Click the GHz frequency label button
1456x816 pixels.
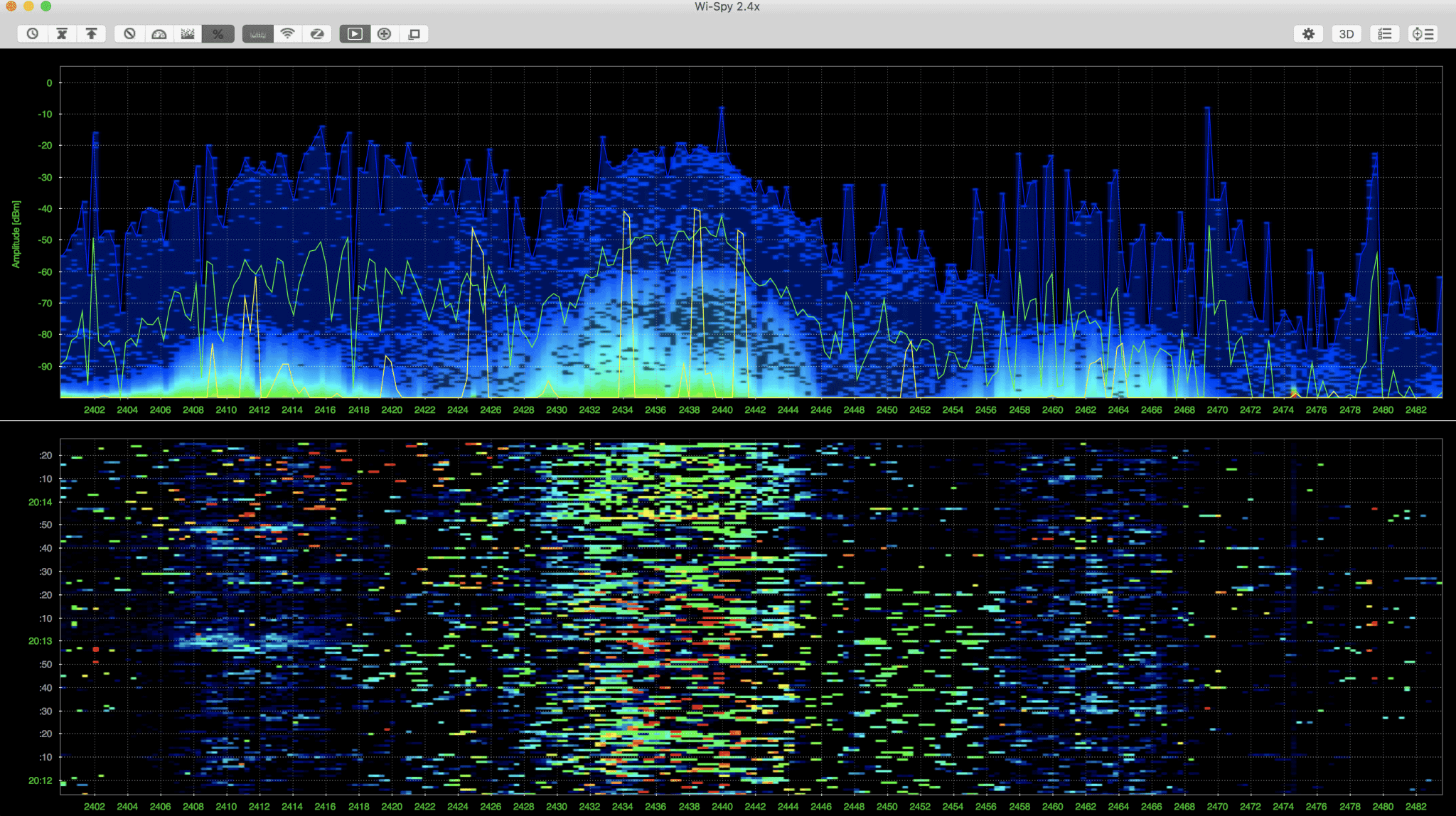(257, 33)
